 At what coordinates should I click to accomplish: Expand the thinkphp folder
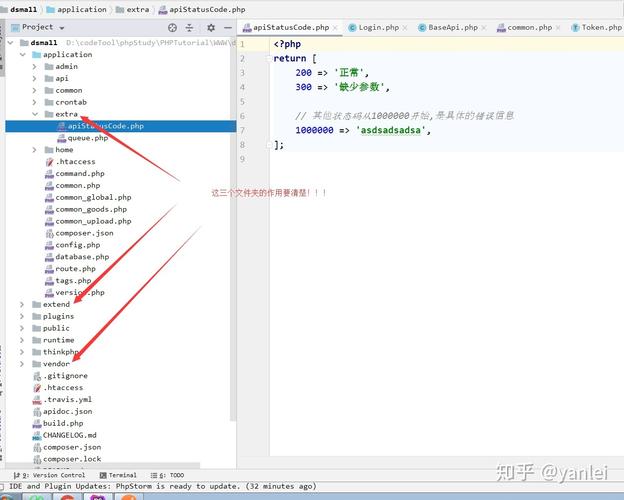pos(22,352)
